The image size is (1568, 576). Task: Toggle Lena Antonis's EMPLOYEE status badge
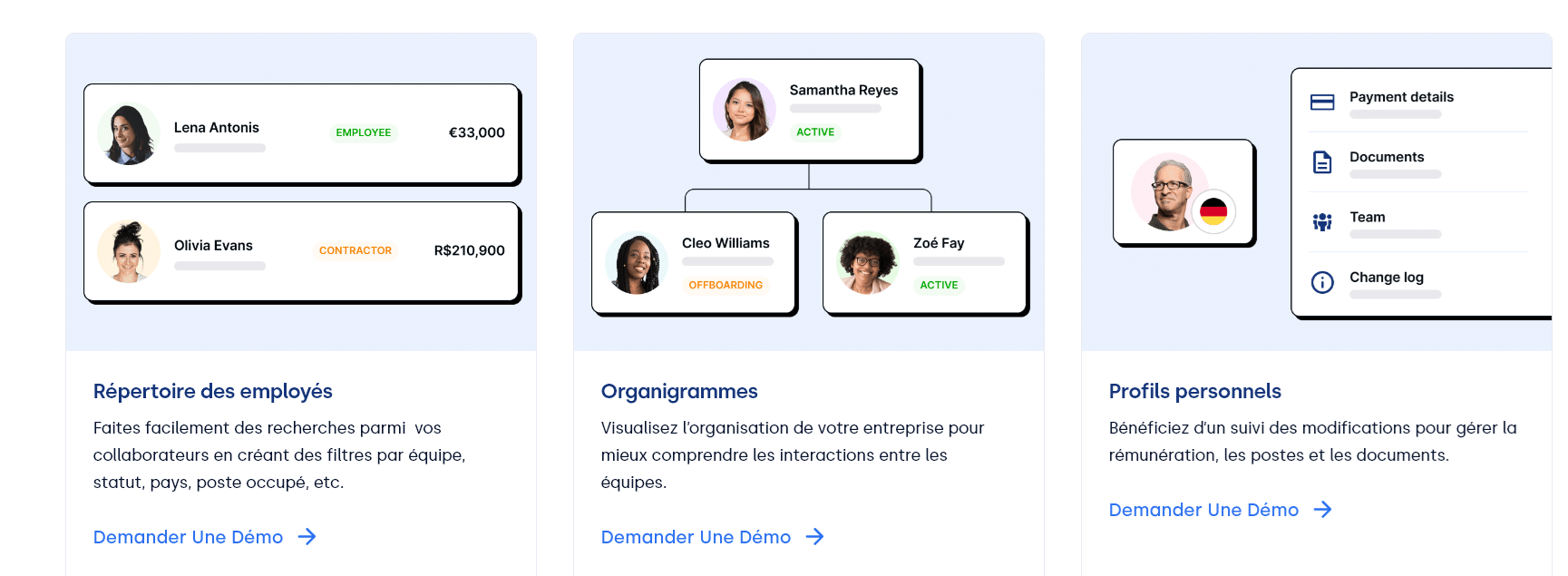tap(363, 132)
